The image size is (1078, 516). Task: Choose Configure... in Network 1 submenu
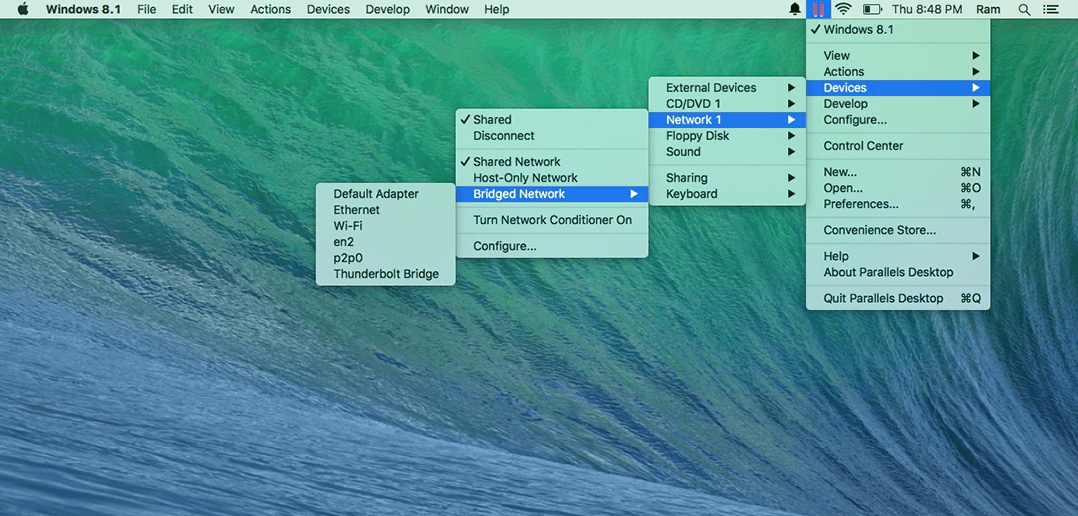(552, 246)
